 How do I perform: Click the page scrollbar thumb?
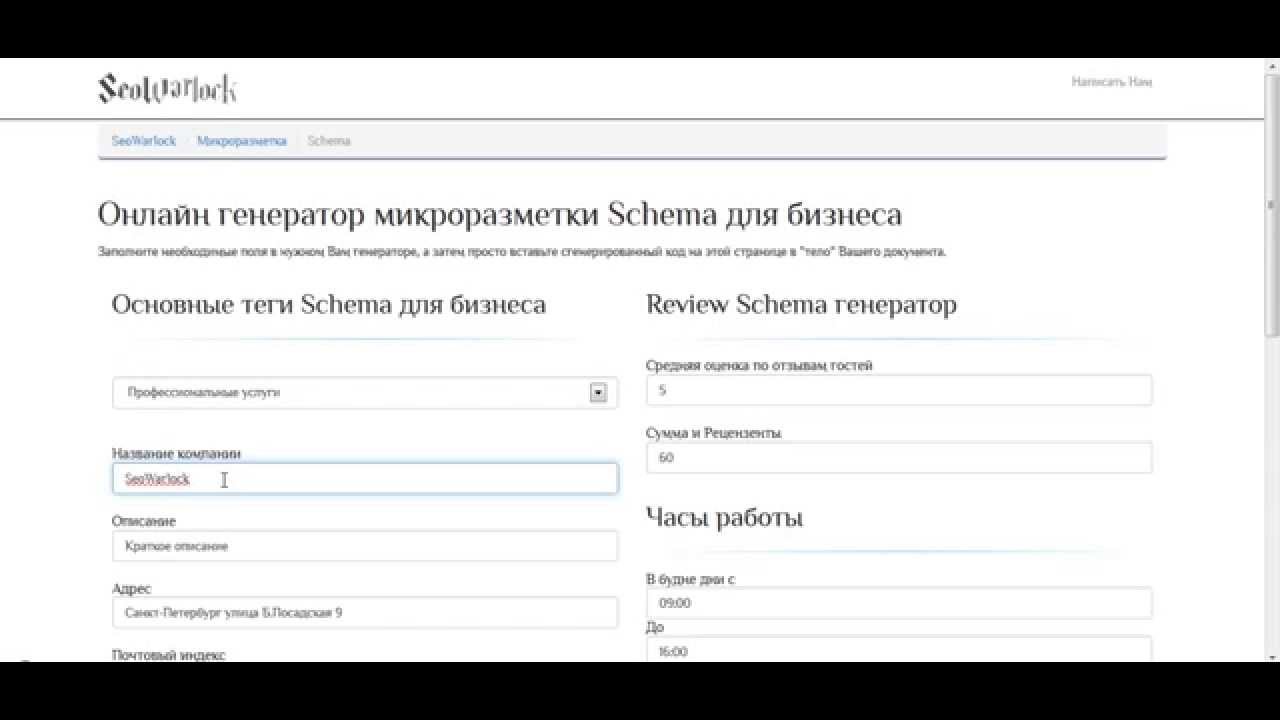[x=1272, y=205]
